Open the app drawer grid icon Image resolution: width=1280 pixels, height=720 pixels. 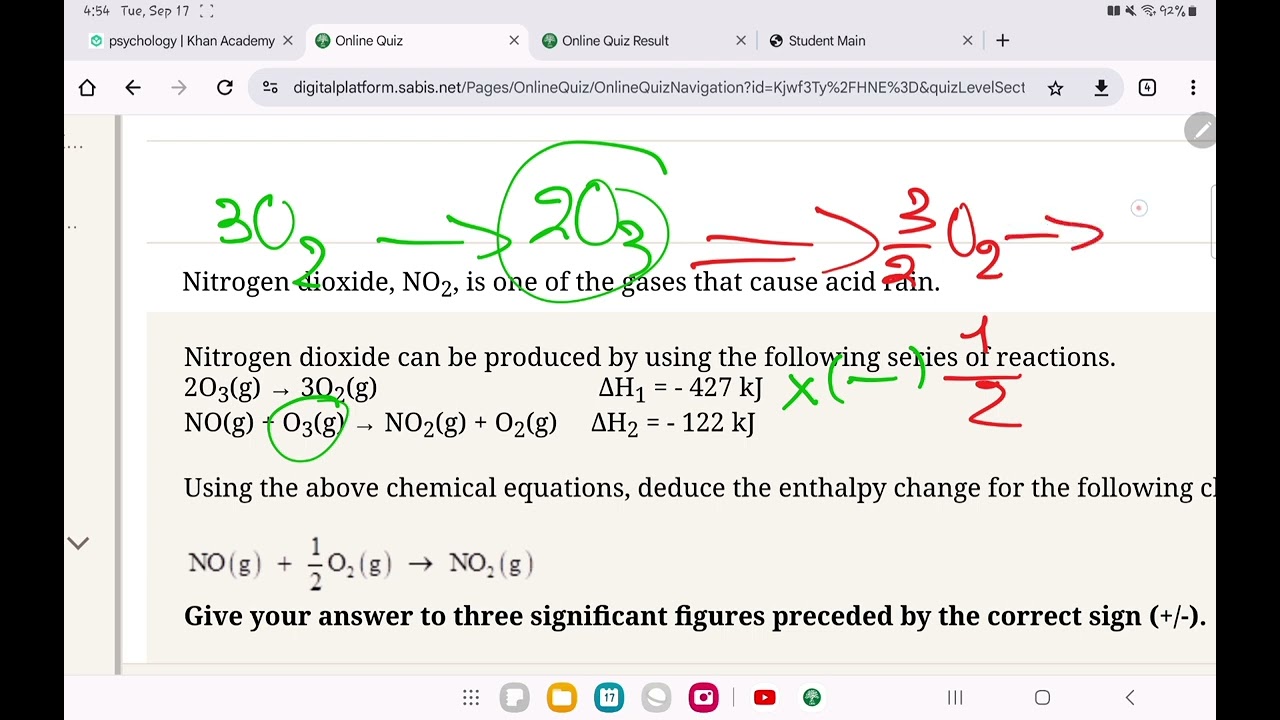[471, 698]
